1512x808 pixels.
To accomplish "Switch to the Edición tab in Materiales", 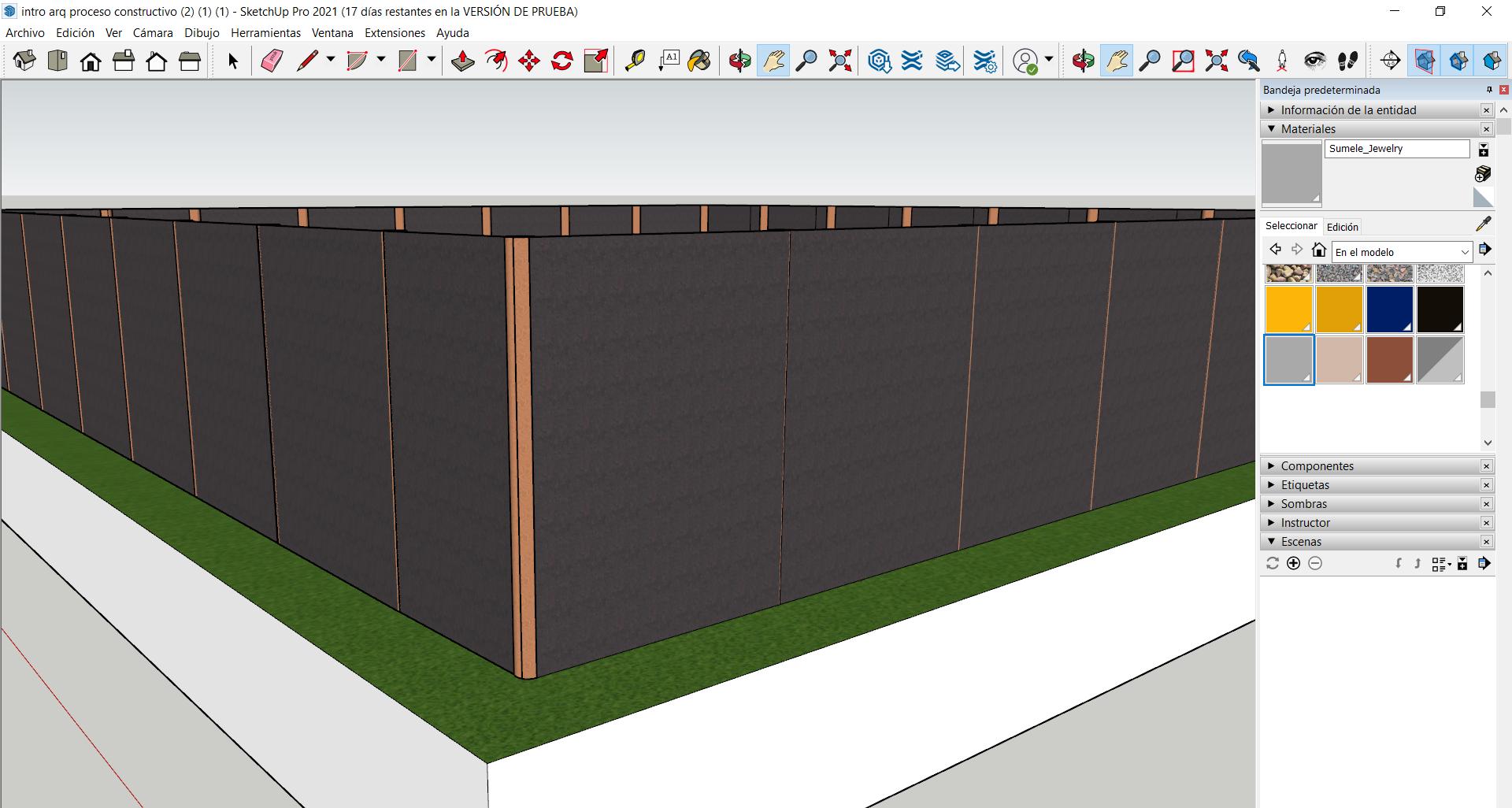I will (x=1342, y=227).
